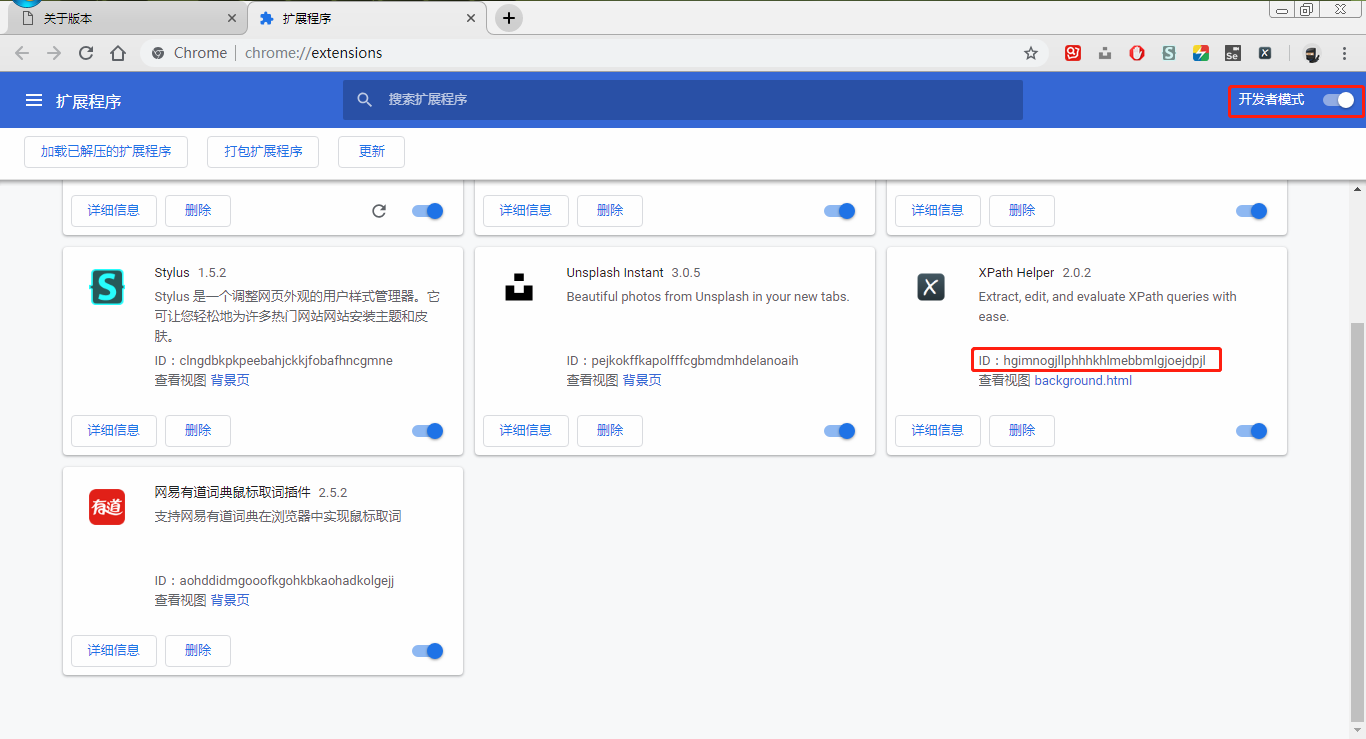This screenshot has width=1366, height=739.
Task: Open Youdao plugin 详细信息
Action: 114,650
